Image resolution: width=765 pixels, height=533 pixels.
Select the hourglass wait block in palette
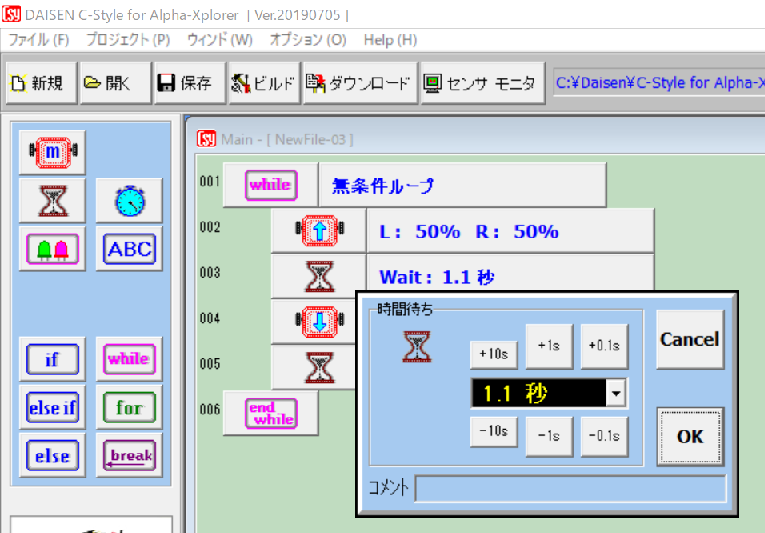(x=52, y=201)
